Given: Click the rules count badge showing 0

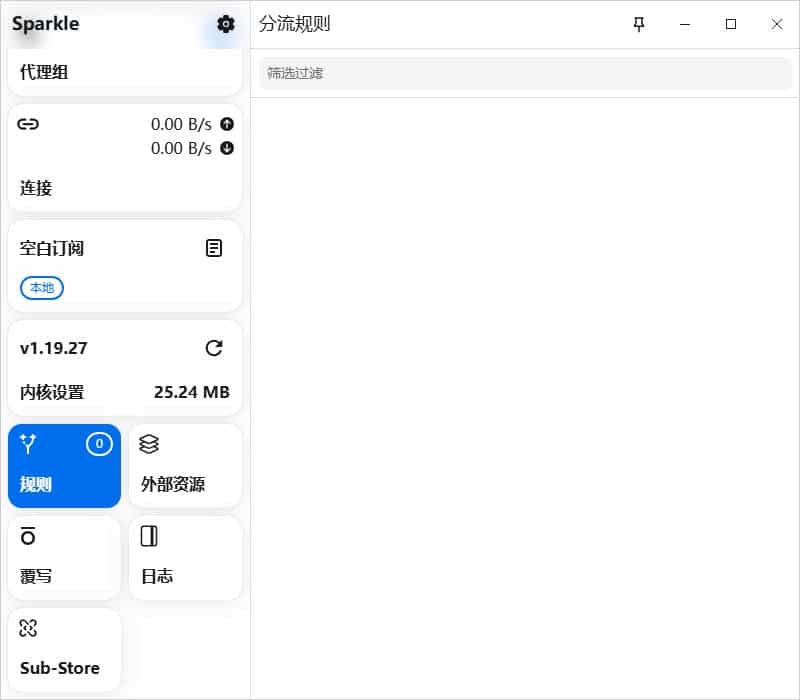Looking at the screenshot, I should pyautogui.click(x=99, y=444).
